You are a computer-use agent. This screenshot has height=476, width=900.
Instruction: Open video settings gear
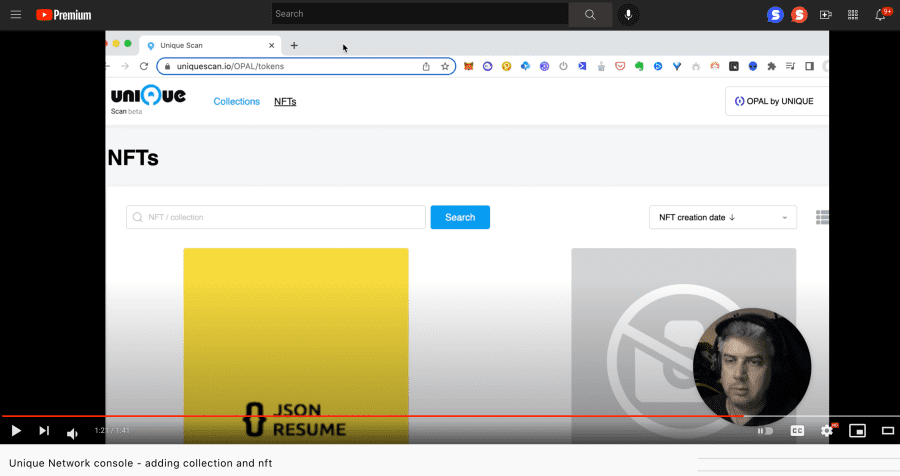pyautogui.click(x=827, y=431)
